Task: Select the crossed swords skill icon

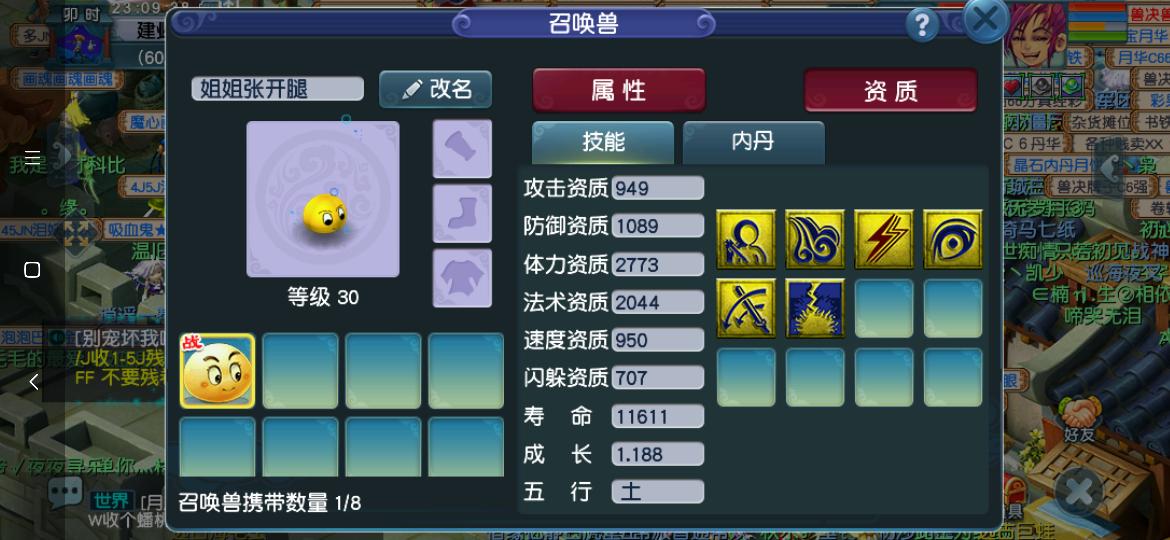Action: (746, 308)
